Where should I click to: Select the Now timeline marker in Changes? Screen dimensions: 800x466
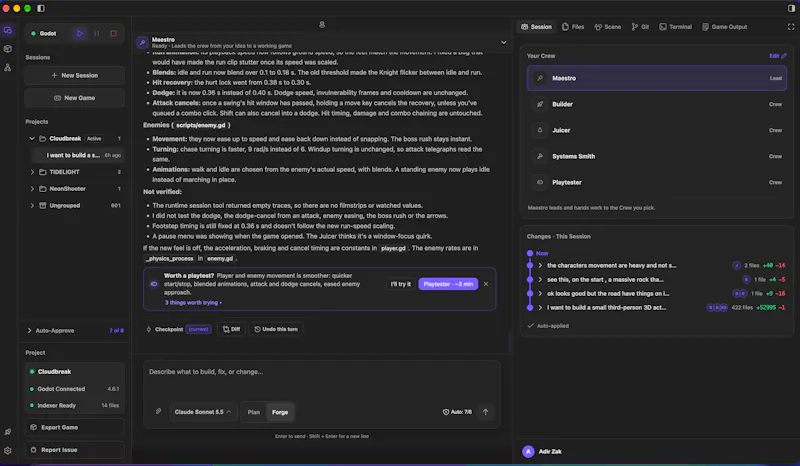click(x=530, y=253)
